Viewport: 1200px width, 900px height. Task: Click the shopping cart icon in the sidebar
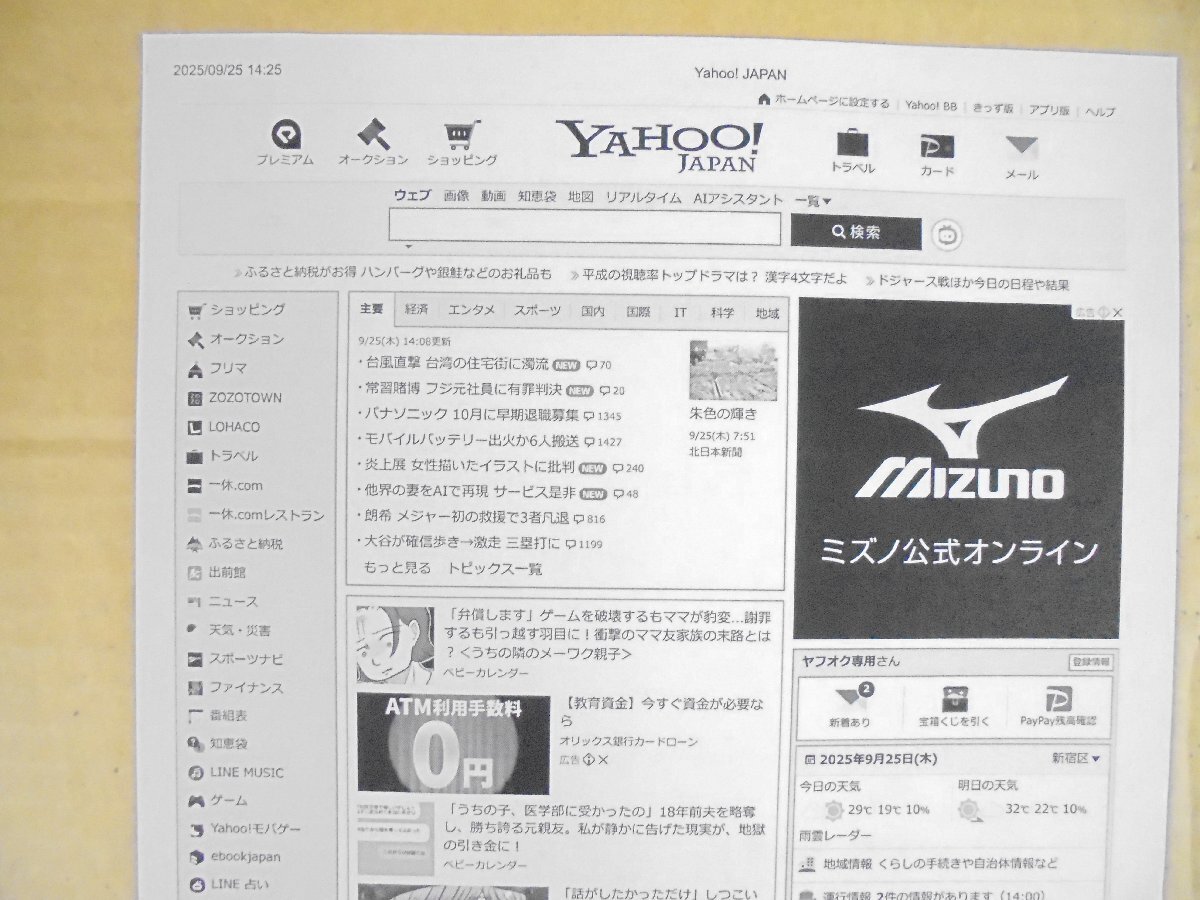click(196, 311)
